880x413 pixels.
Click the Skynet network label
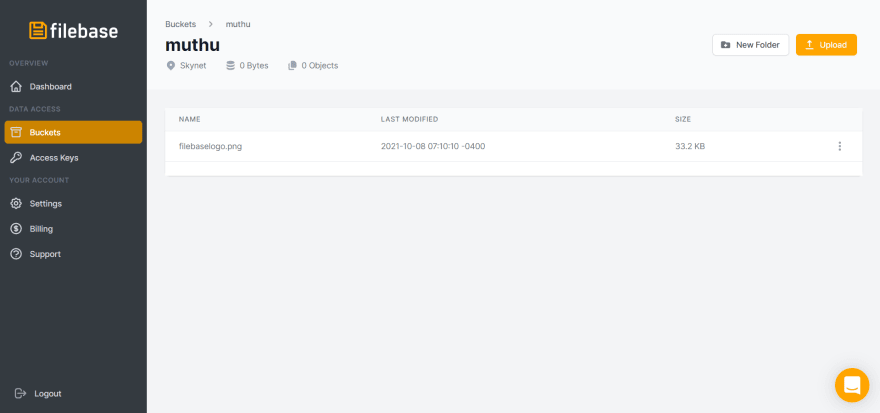(193, 66)
